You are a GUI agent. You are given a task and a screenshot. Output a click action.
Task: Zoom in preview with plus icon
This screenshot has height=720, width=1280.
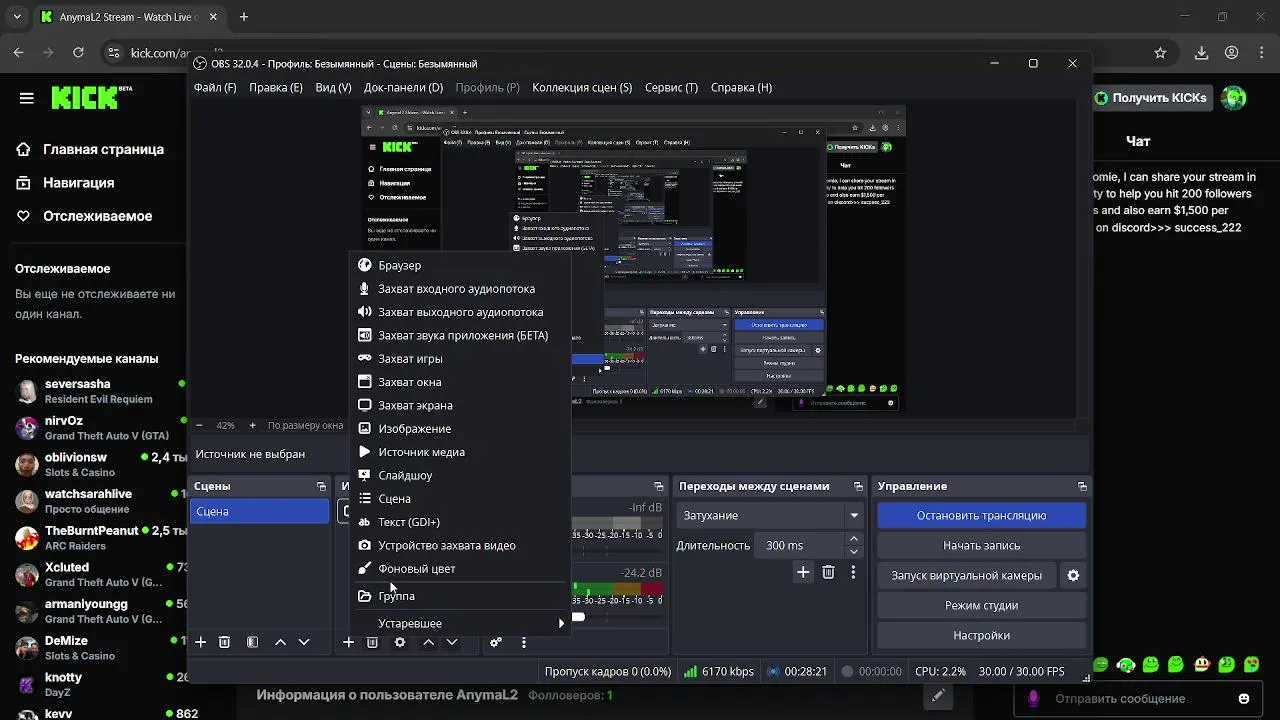tap(252, 425)
